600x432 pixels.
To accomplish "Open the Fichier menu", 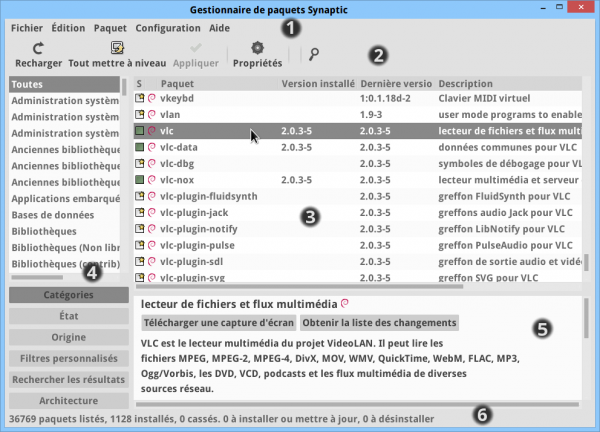I will [27, 28].
